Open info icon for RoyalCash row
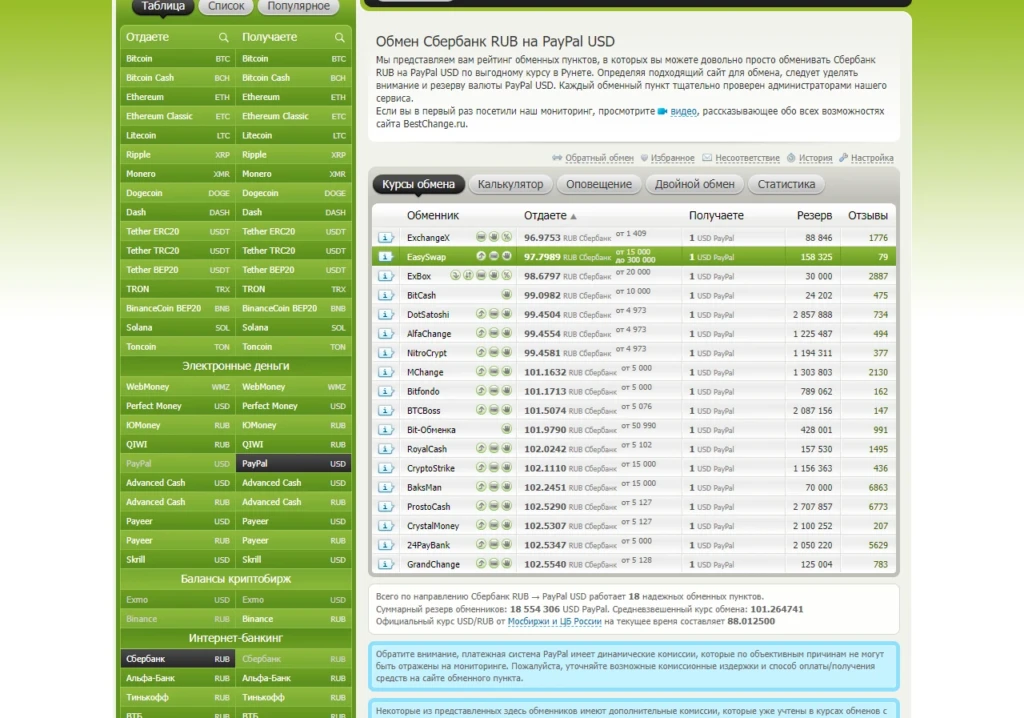 click(385, 449)
